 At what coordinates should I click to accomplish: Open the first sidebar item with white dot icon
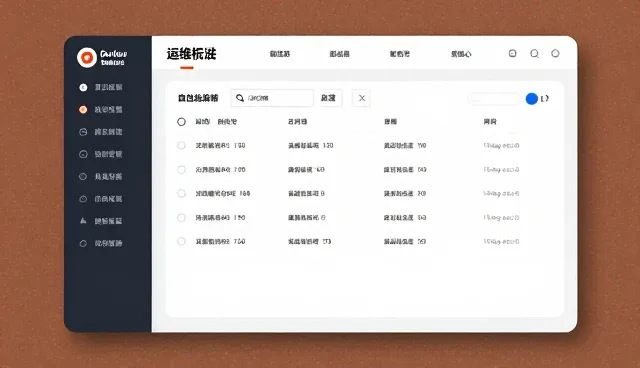101,87
